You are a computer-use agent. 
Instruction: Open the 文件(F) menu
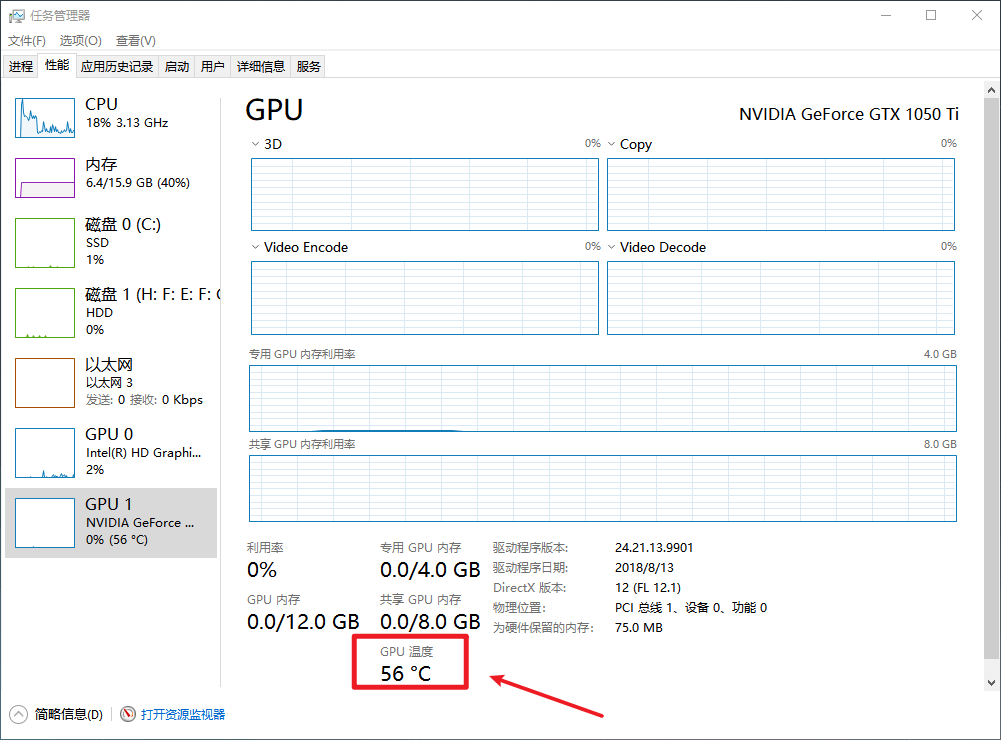click(x=27, y=41)
